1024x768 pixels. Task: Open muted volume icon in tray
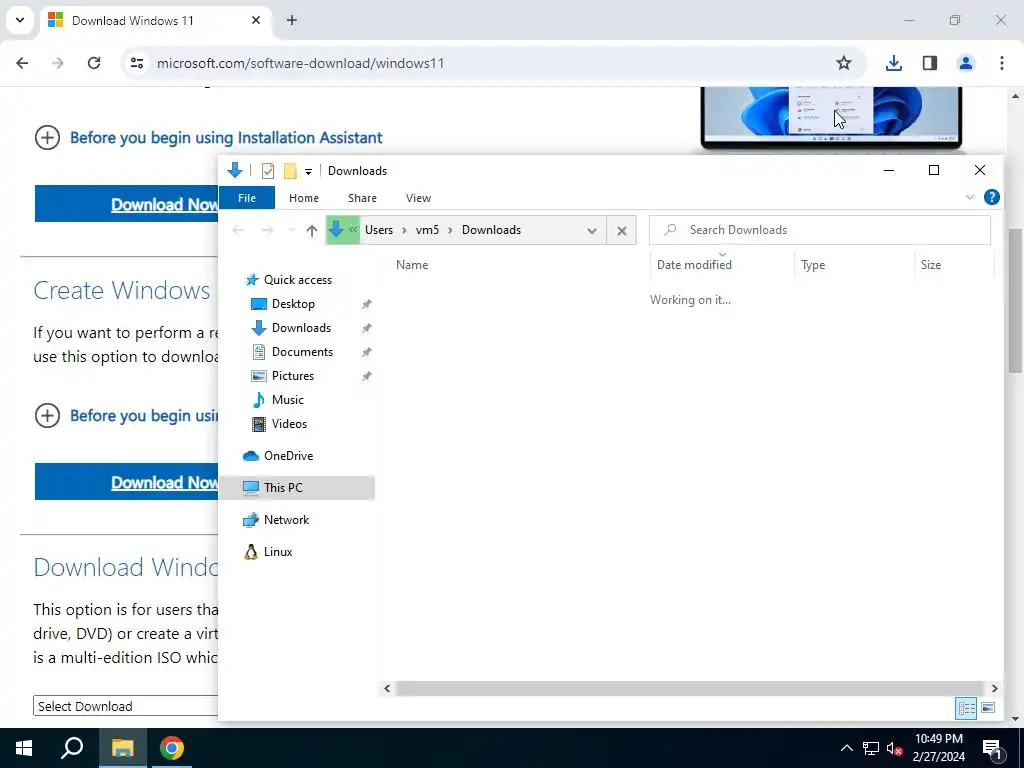pyautogui.click(x=894, y=748)
